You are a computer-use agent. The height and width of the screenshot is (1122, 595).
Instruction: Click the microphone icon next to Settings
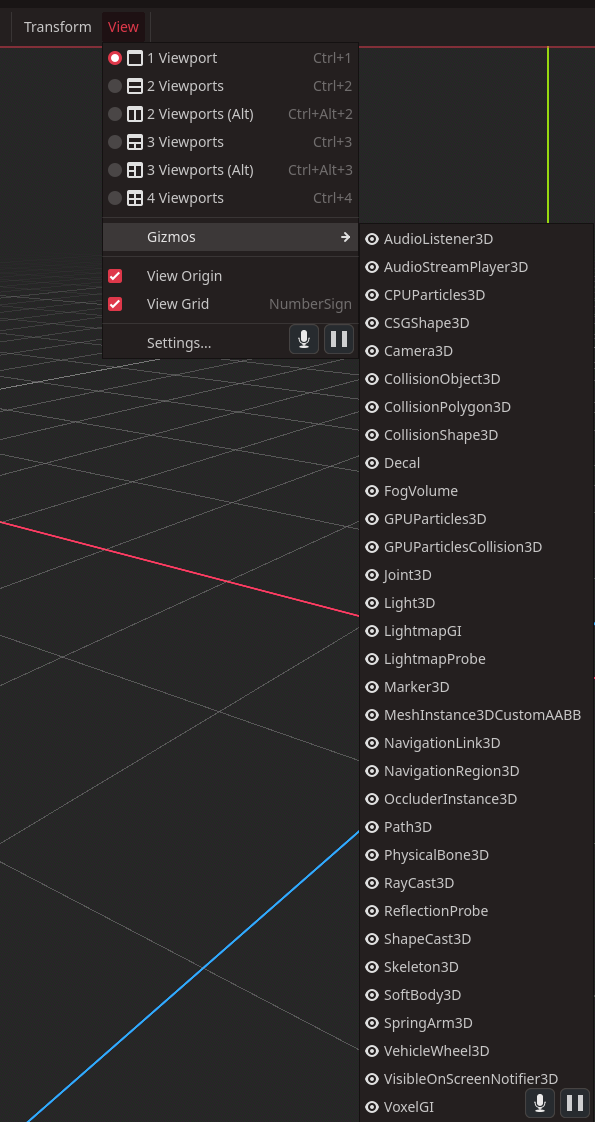304,339
